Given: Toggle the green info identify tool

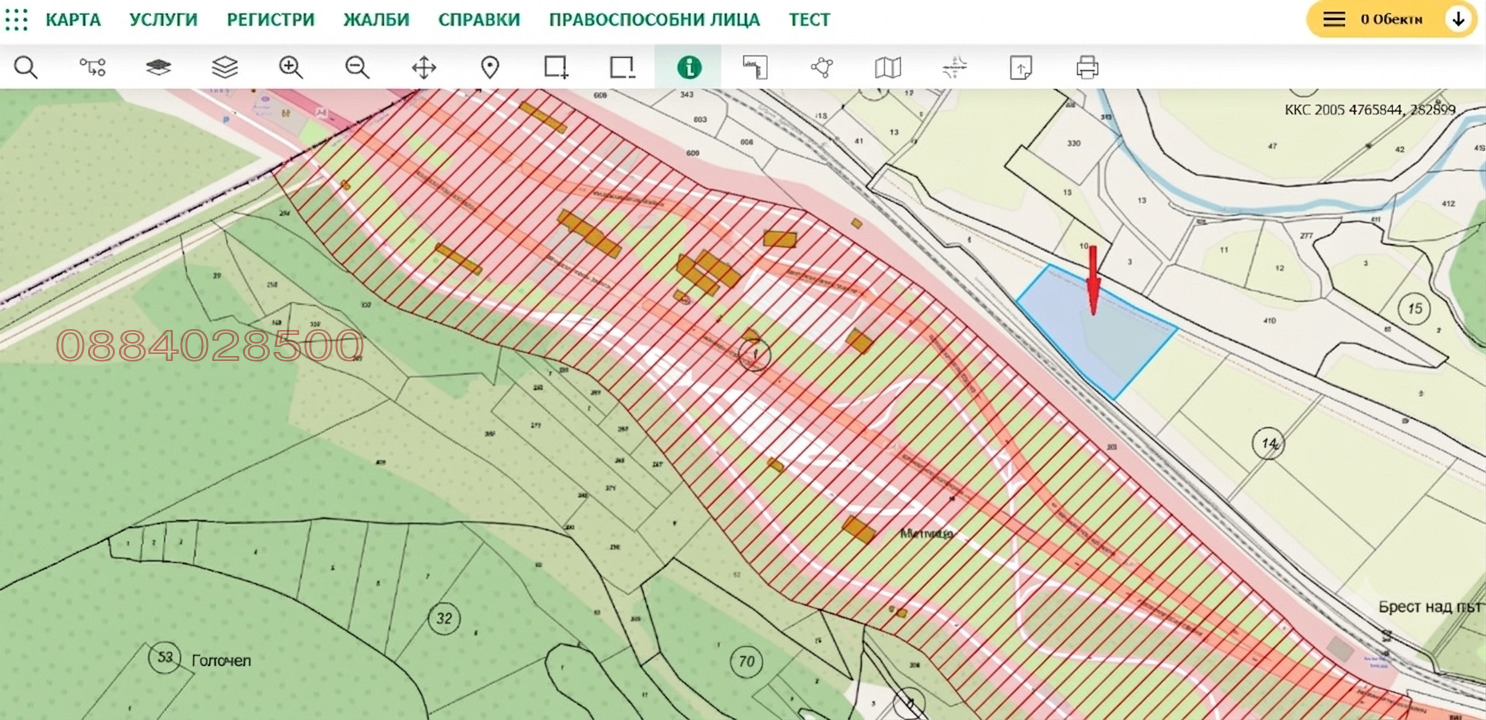Looking at the screenshot, I should (688, 67).
